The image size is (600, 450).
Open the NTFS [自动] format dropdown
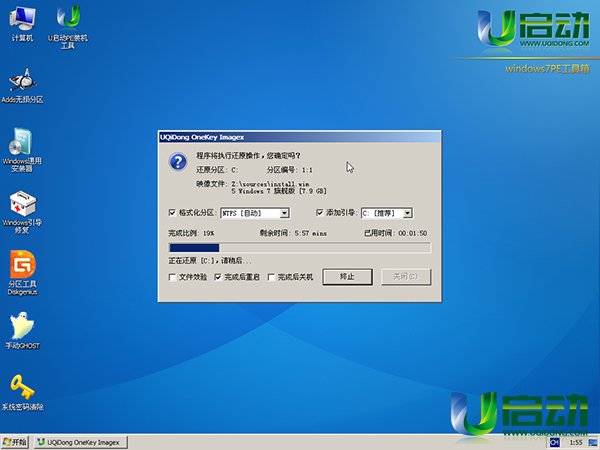pyautogui.click(x=255, y=213)
